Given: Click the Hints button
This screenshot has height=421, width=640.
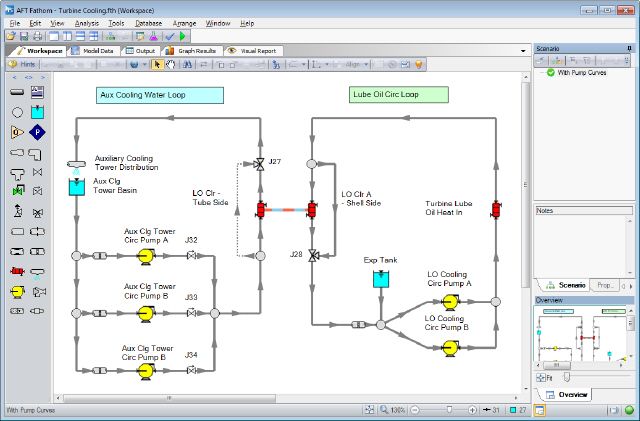Looking at the screenshot, I should 22,64.
